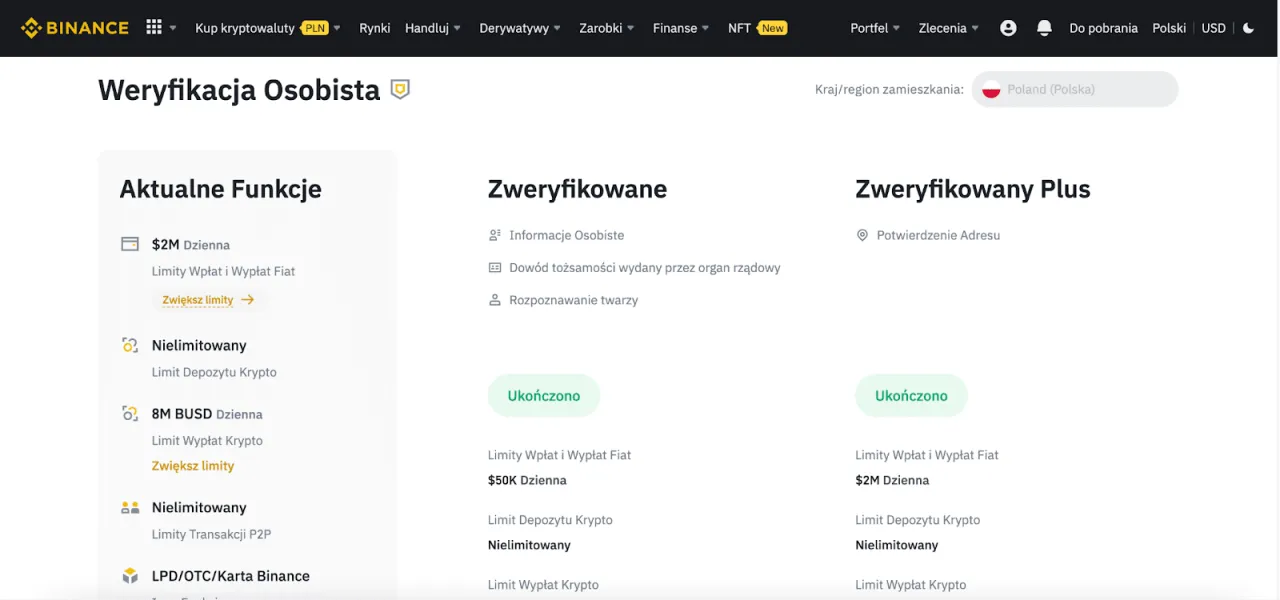Click the Informacje Osobiste text
This screenshot has width=1280, height=600.
(567, 235)
